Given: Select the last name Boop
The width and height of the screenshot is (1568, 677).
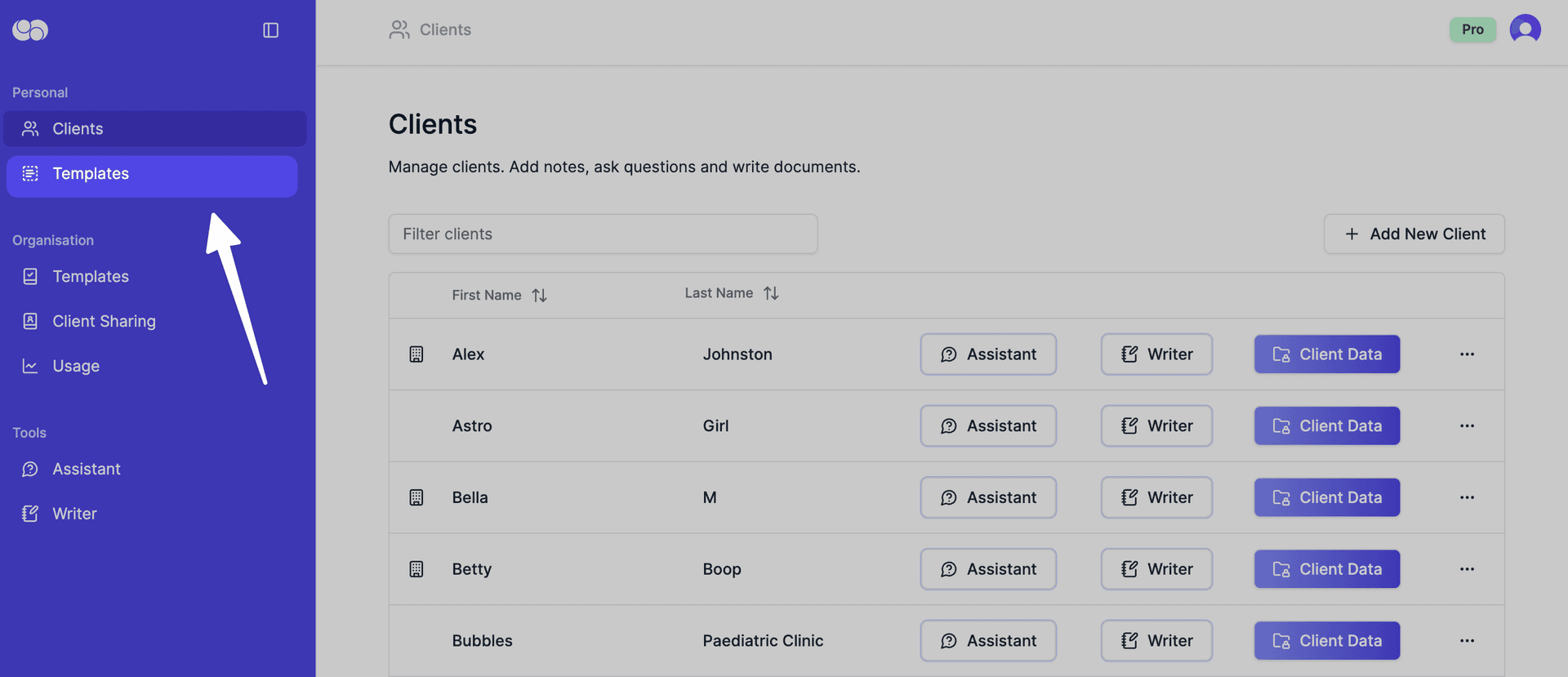Looking at the screenshot, I should click(x=722, y=570).
